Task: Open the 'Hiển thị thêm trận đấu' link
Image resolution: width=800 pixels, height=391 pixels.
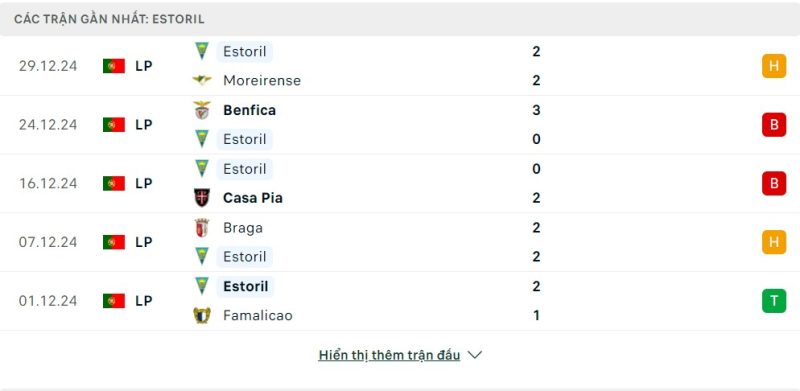Action: click(389, 355)
